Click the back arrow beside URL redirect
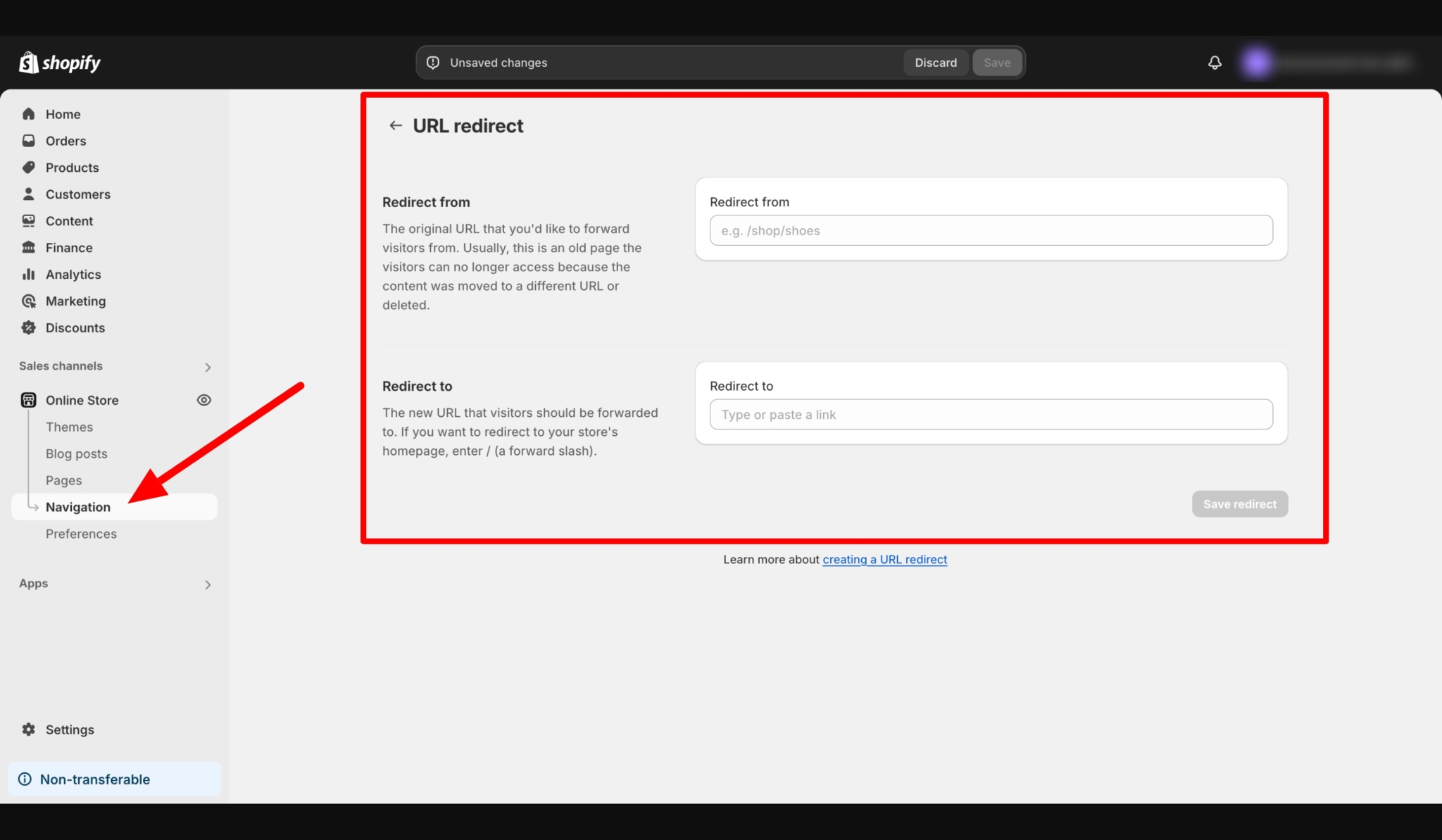This screenshot has width=1442, height=840. click(x=396, y=125)
